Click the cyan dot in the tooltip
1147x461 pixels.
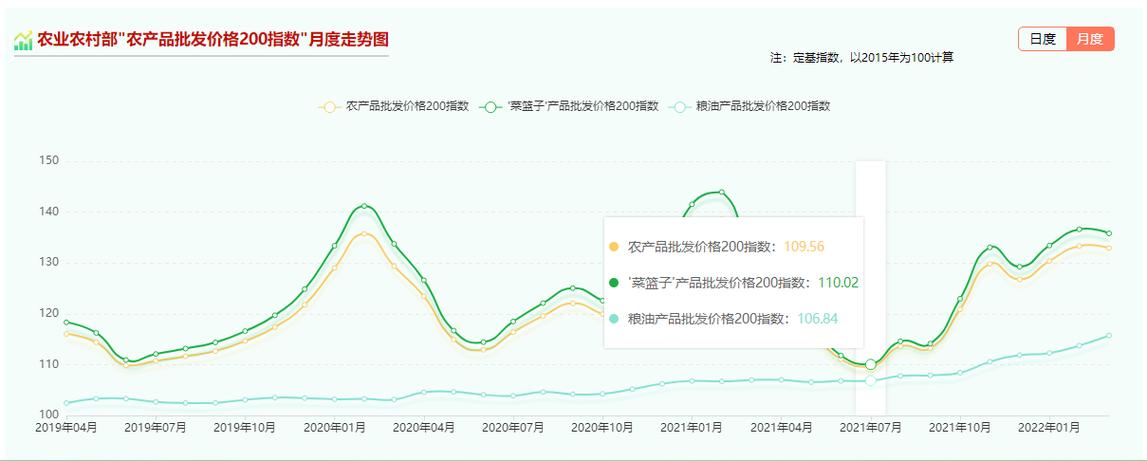(x=614, y=318)
